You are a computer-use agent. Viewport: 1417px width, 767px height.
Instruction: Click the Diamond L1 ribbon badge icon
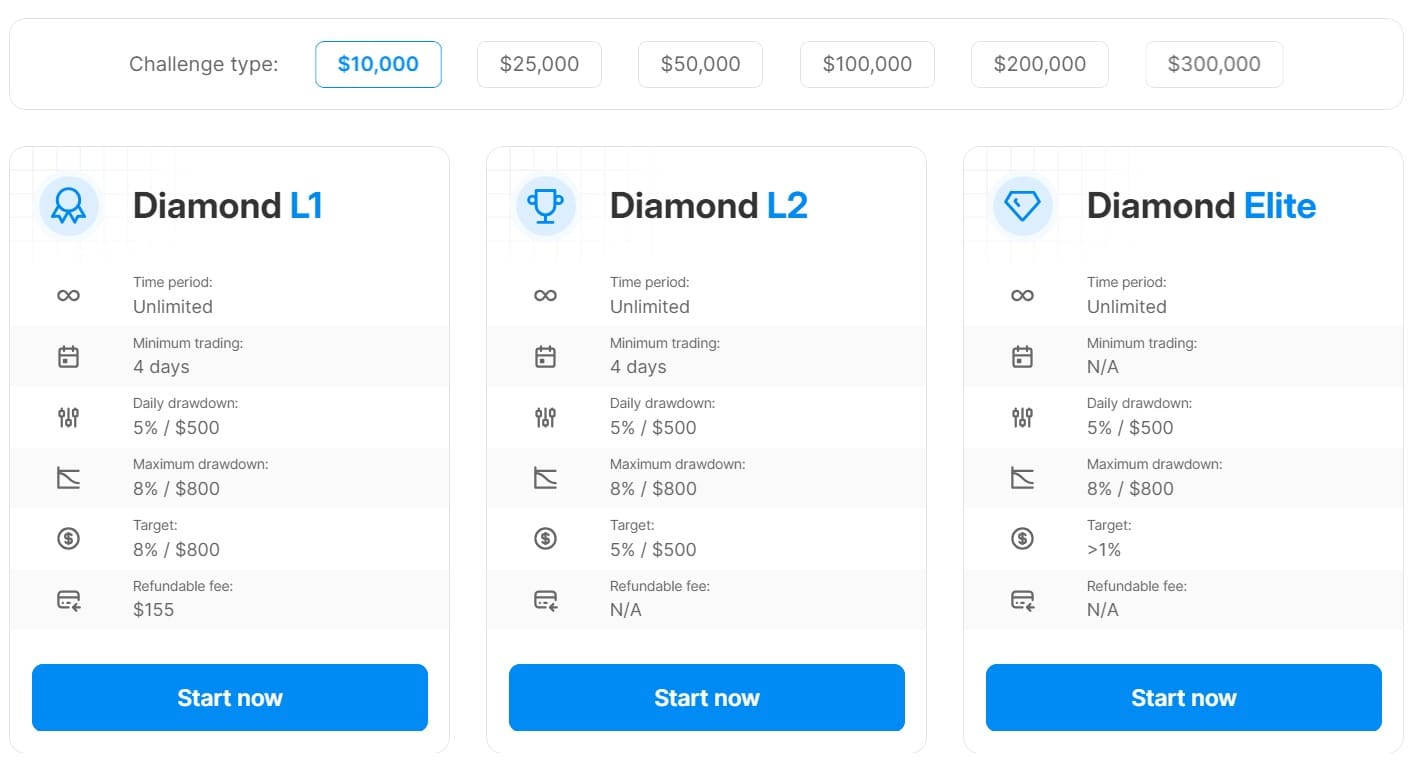point(68,206)
